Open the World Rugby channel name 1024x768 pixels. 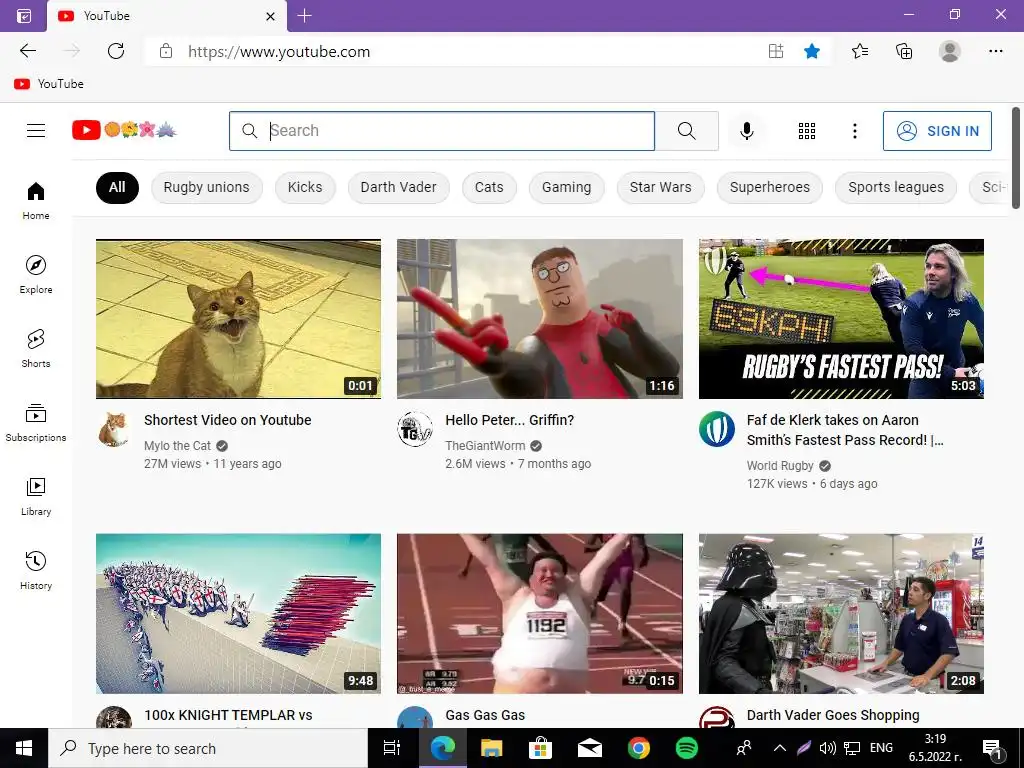(x=780, y=466)
